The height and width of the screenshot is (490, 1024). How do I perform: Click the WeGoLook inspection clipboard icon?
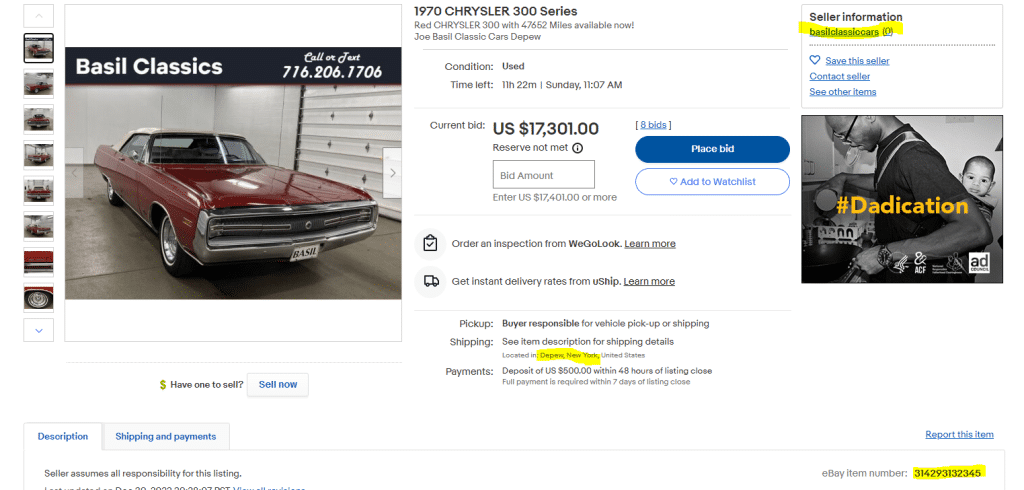click(430, 243)
